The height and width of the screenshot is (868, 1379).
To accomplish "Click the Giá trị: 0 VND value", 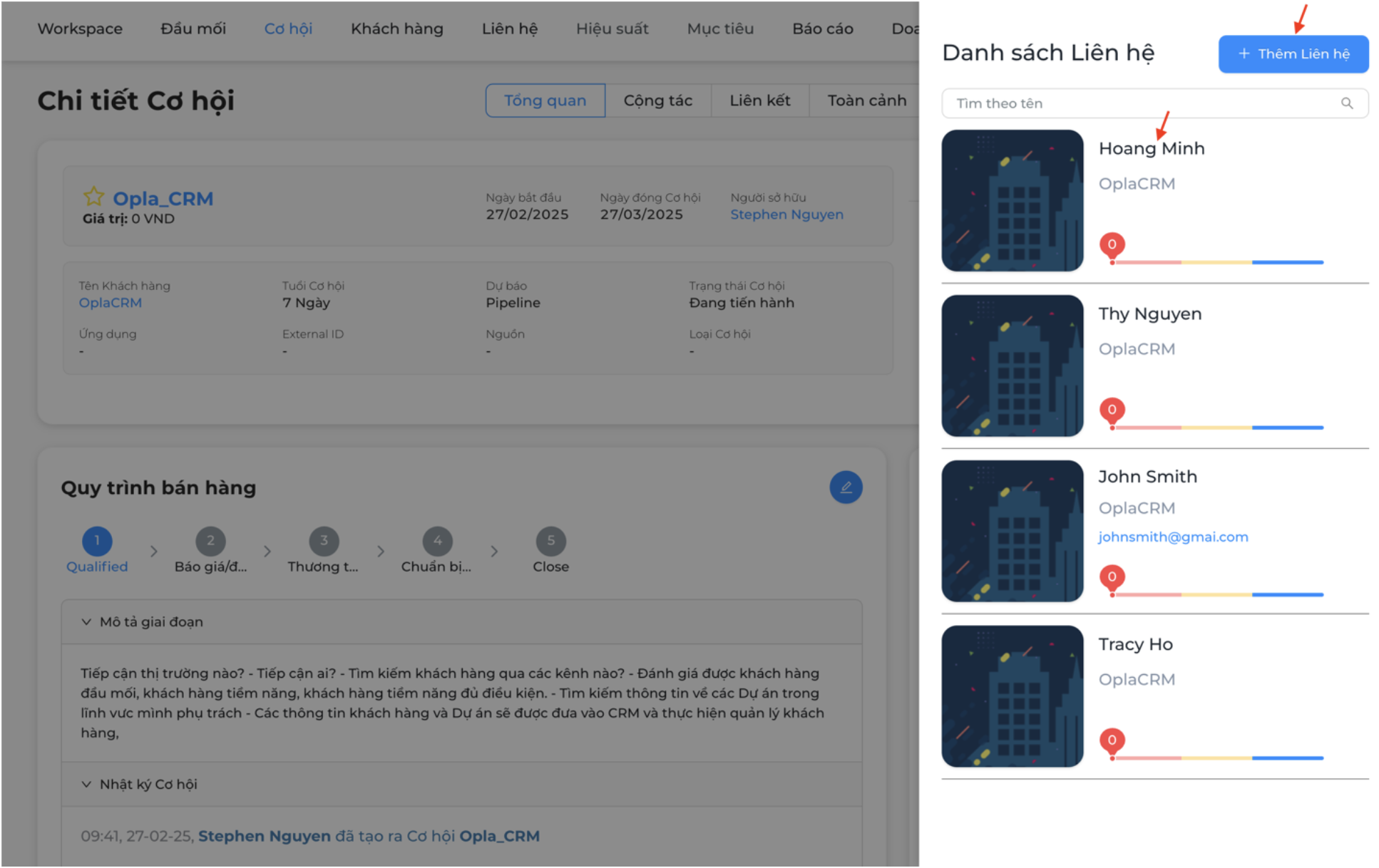I will (128, 219).
